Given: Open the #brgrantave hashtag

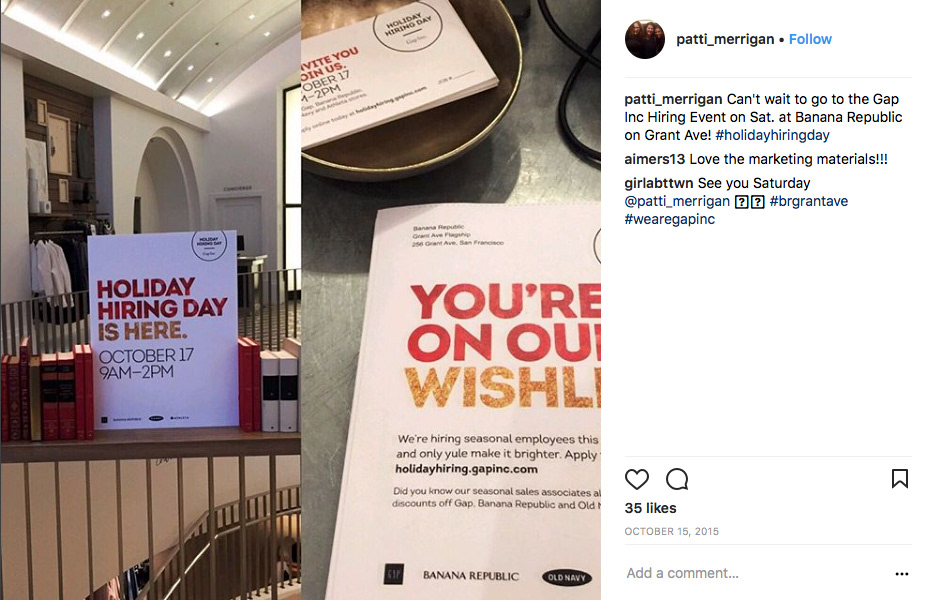Looking at the screenshot, I should pyautogui.click(x=809, y=202).
